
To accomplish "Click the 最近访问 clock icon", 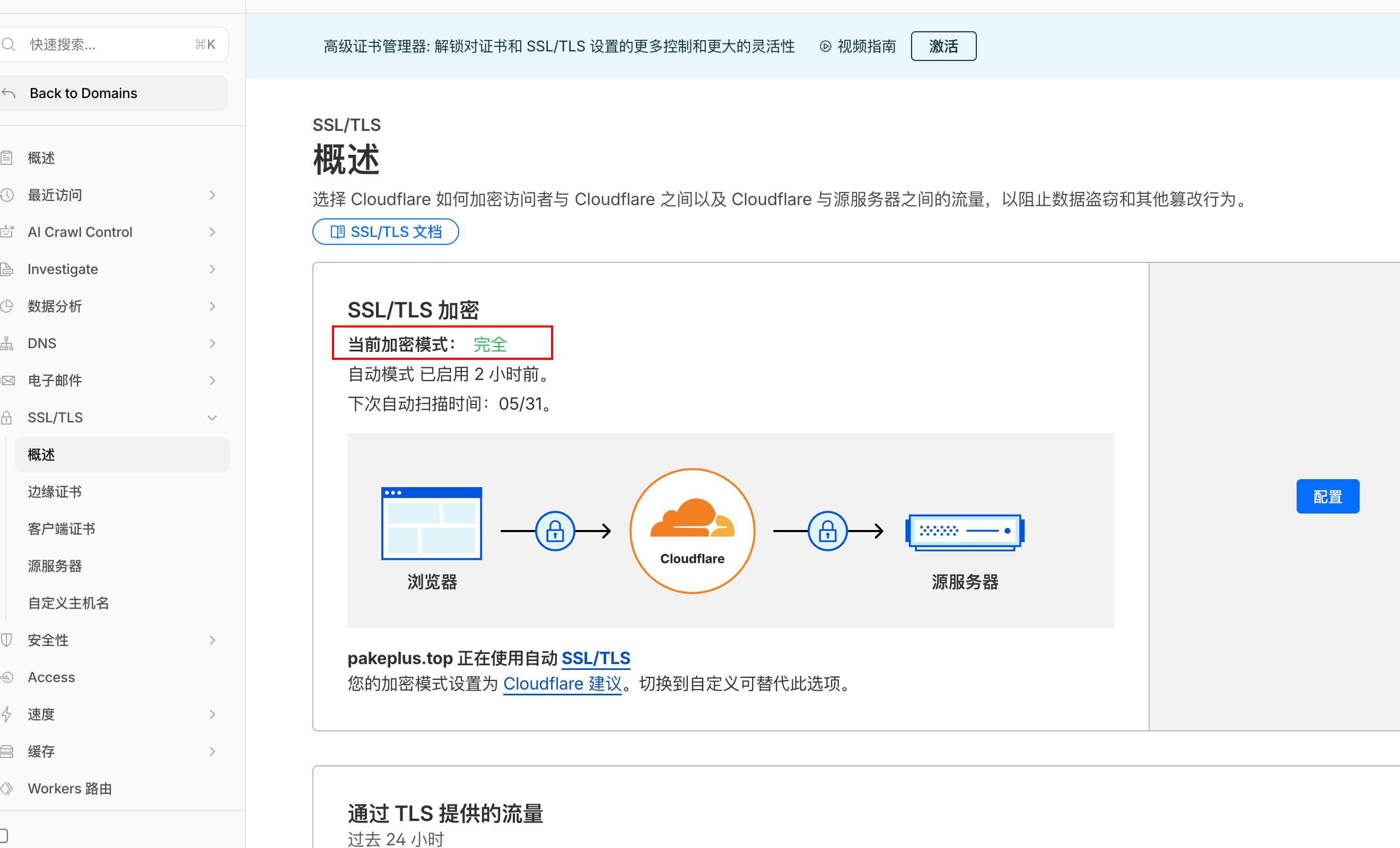I will (x=7, y=196).
